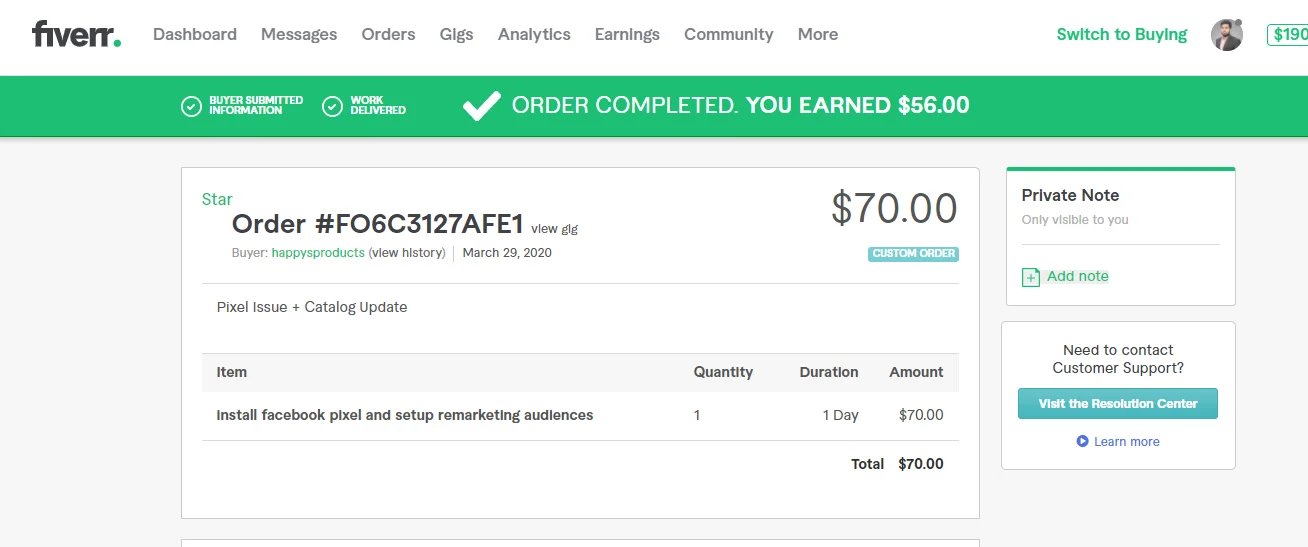The width and height of the screenshot is (1308, 547).
Task: Click the Work Delivered checkmark icon
Action: (333, 106)
